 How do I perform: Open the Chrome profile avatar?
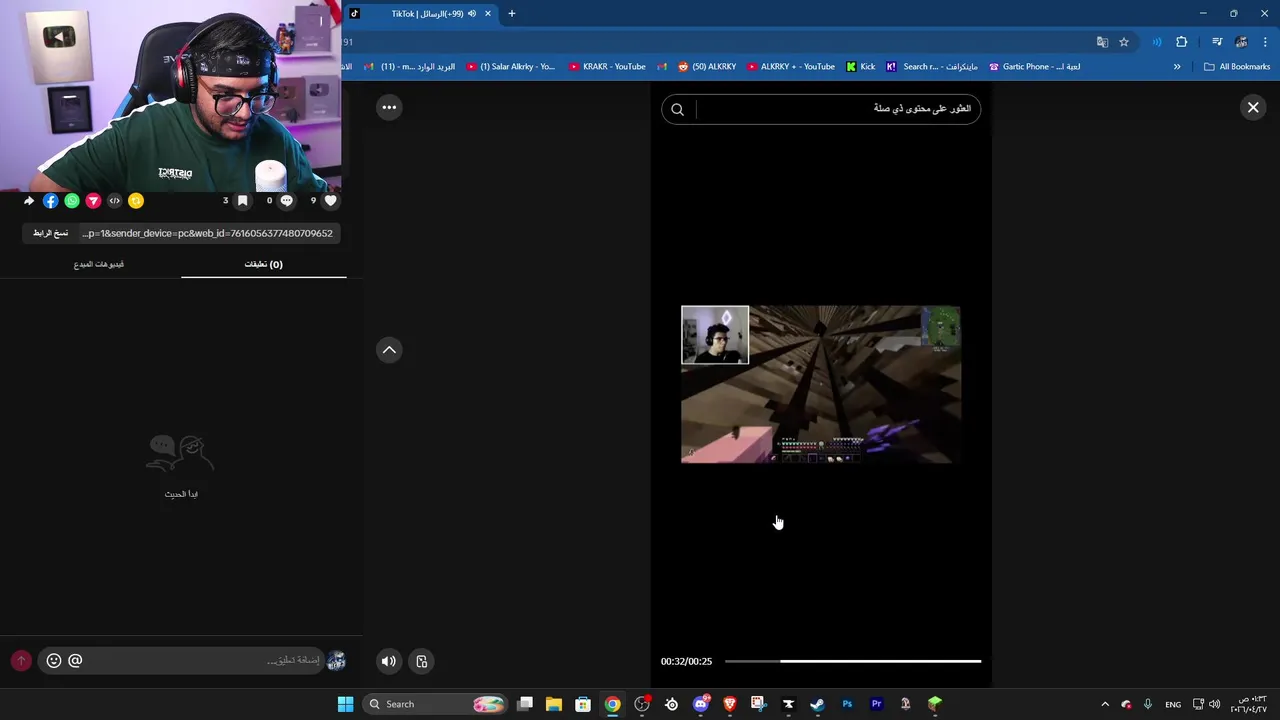click(1241, 42)
